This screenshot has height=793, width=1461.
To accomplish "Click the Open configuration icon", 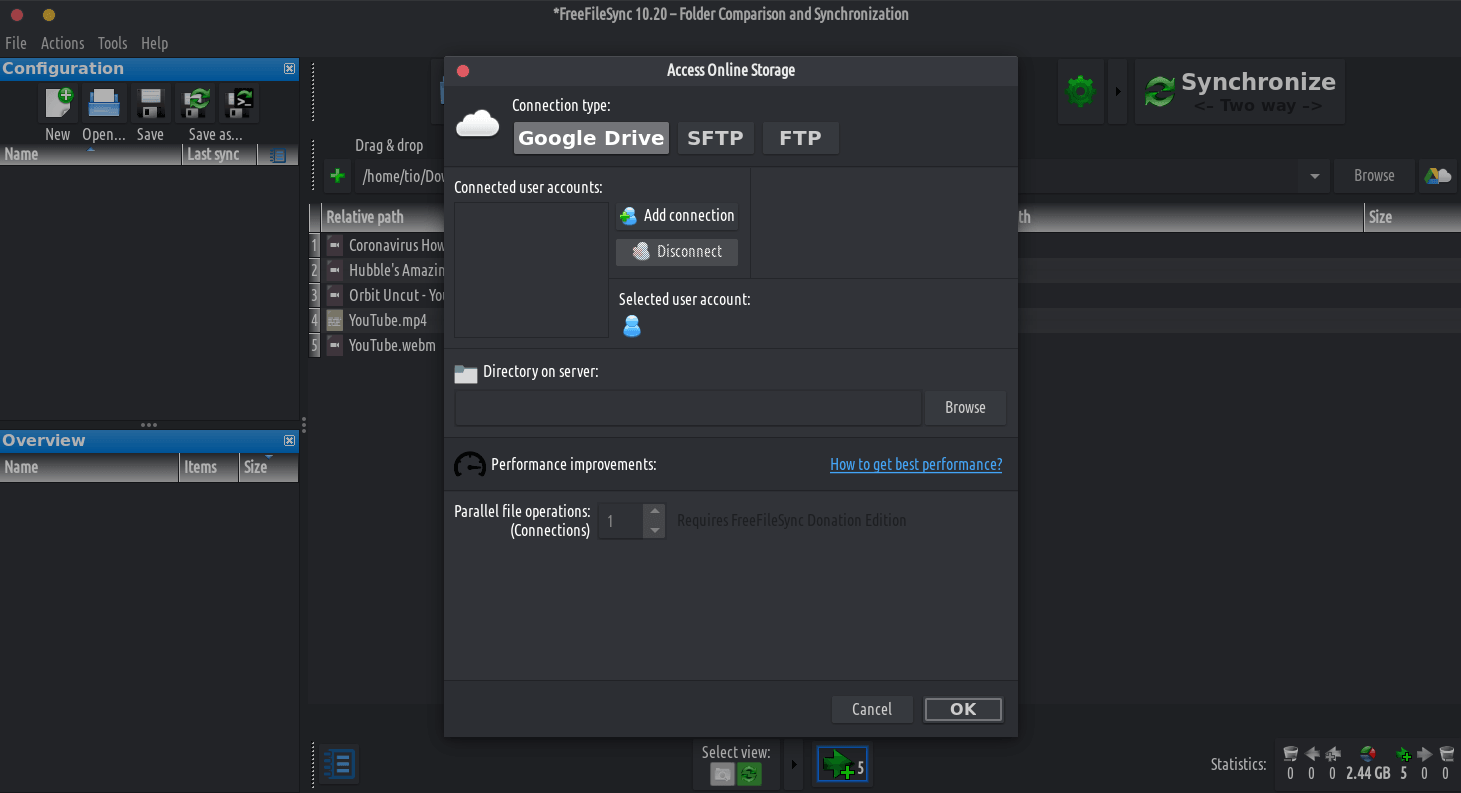I will click(x=104, y=102).
